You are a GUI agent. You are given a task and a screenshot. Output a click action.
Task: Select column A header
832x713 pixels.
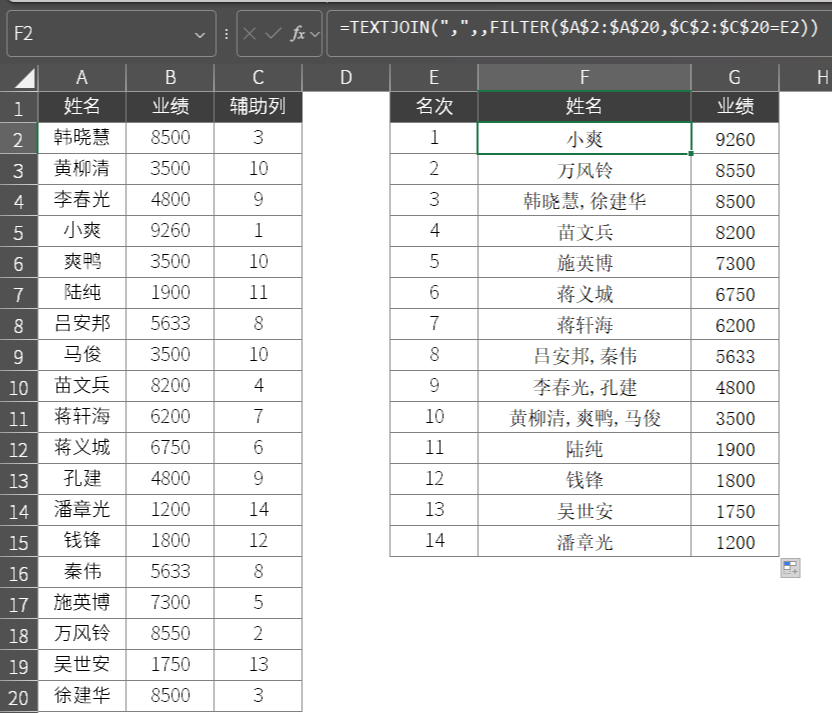point(82,77)
